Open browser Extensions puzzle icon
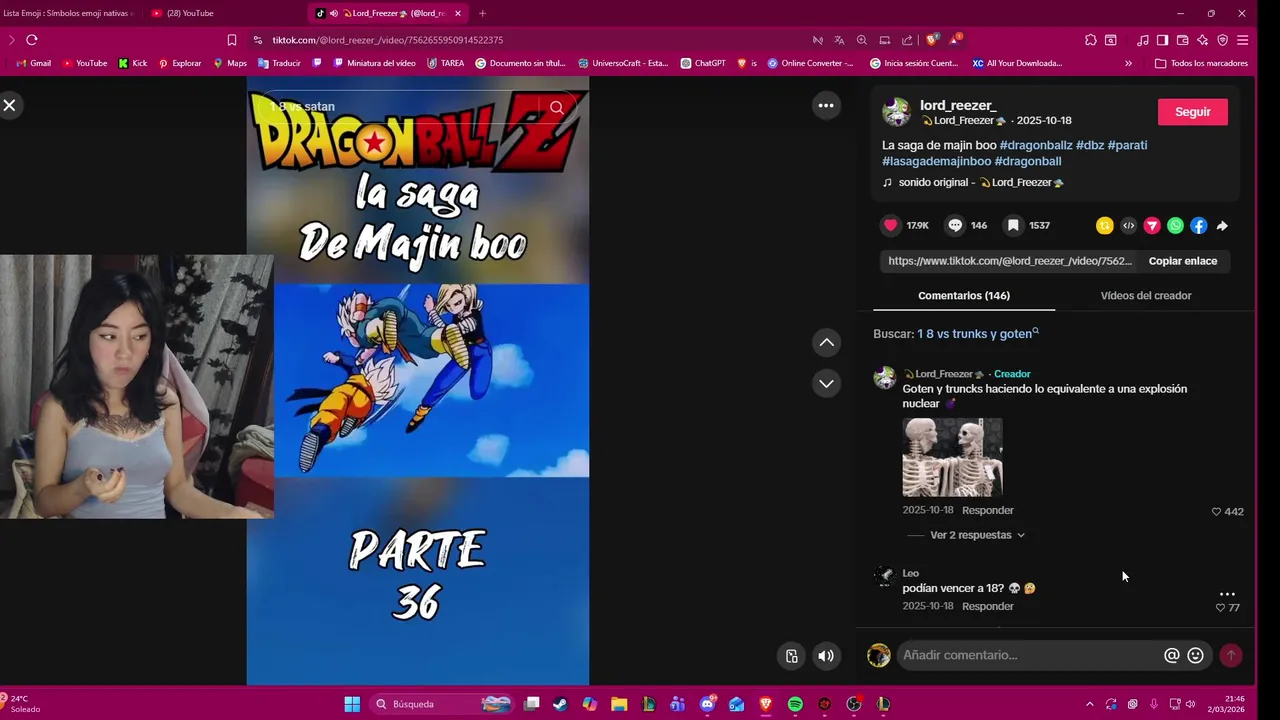Viewport: 1280px width, 720px height. 1090,40
